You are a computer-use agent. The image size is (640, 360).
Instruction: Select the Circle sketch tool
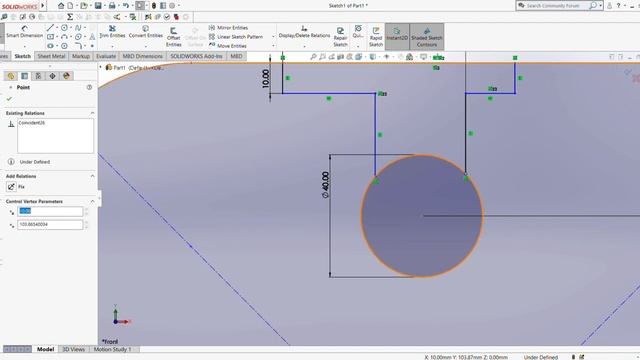(x=64, y=28)
